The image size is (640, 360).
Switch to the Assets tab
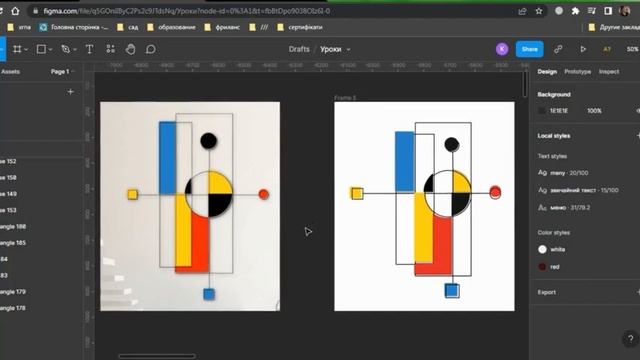click(x=10, y=71)
